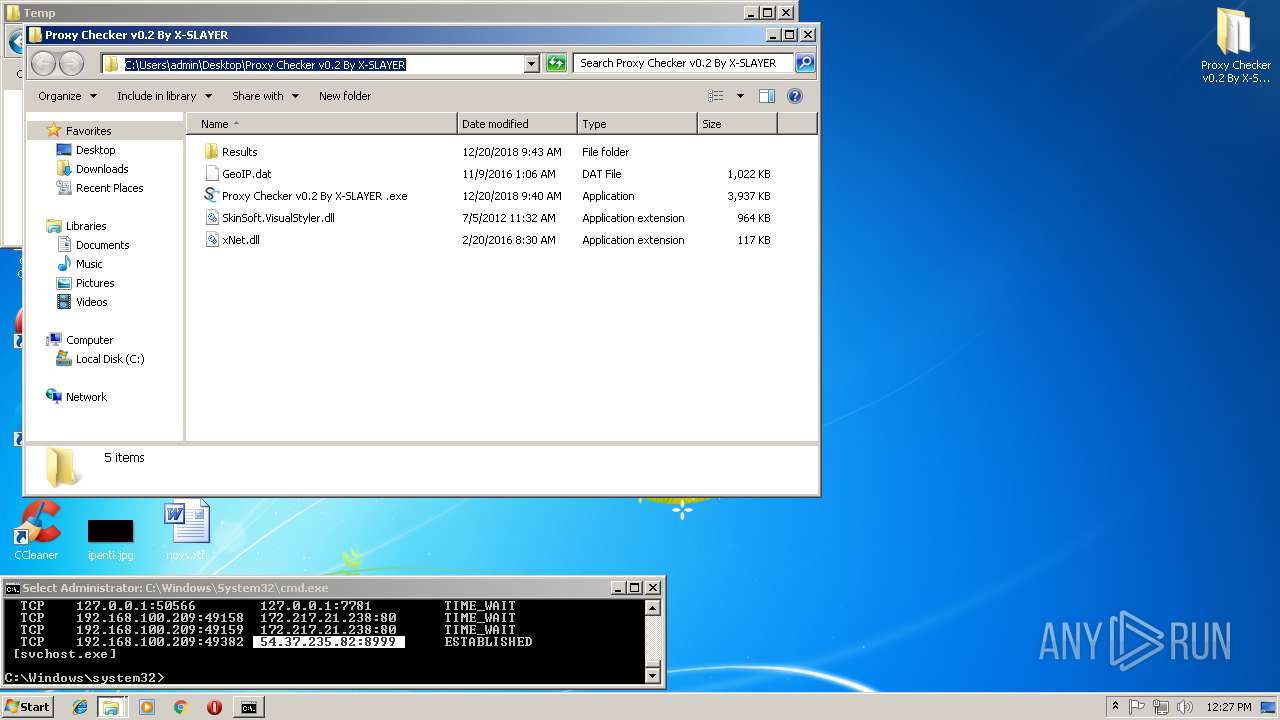This screenshot has height=720, width=1280.
Task: Open the Windows Explorer taskbar button
Action: tap(112, 707)
